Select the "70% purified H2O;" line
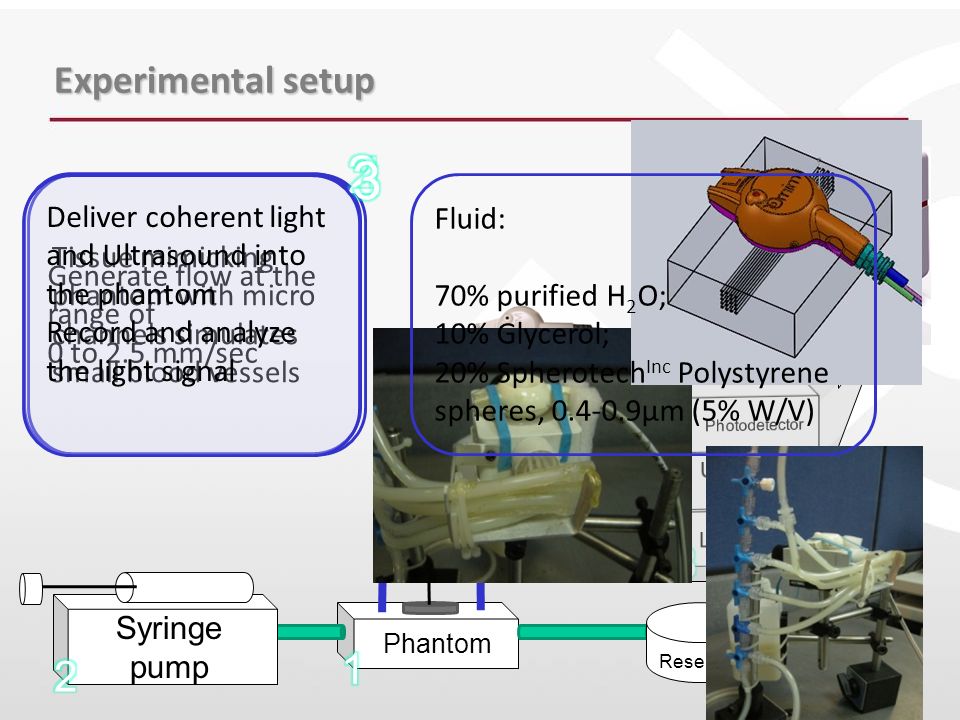The image size is (960, 720). 550,297
